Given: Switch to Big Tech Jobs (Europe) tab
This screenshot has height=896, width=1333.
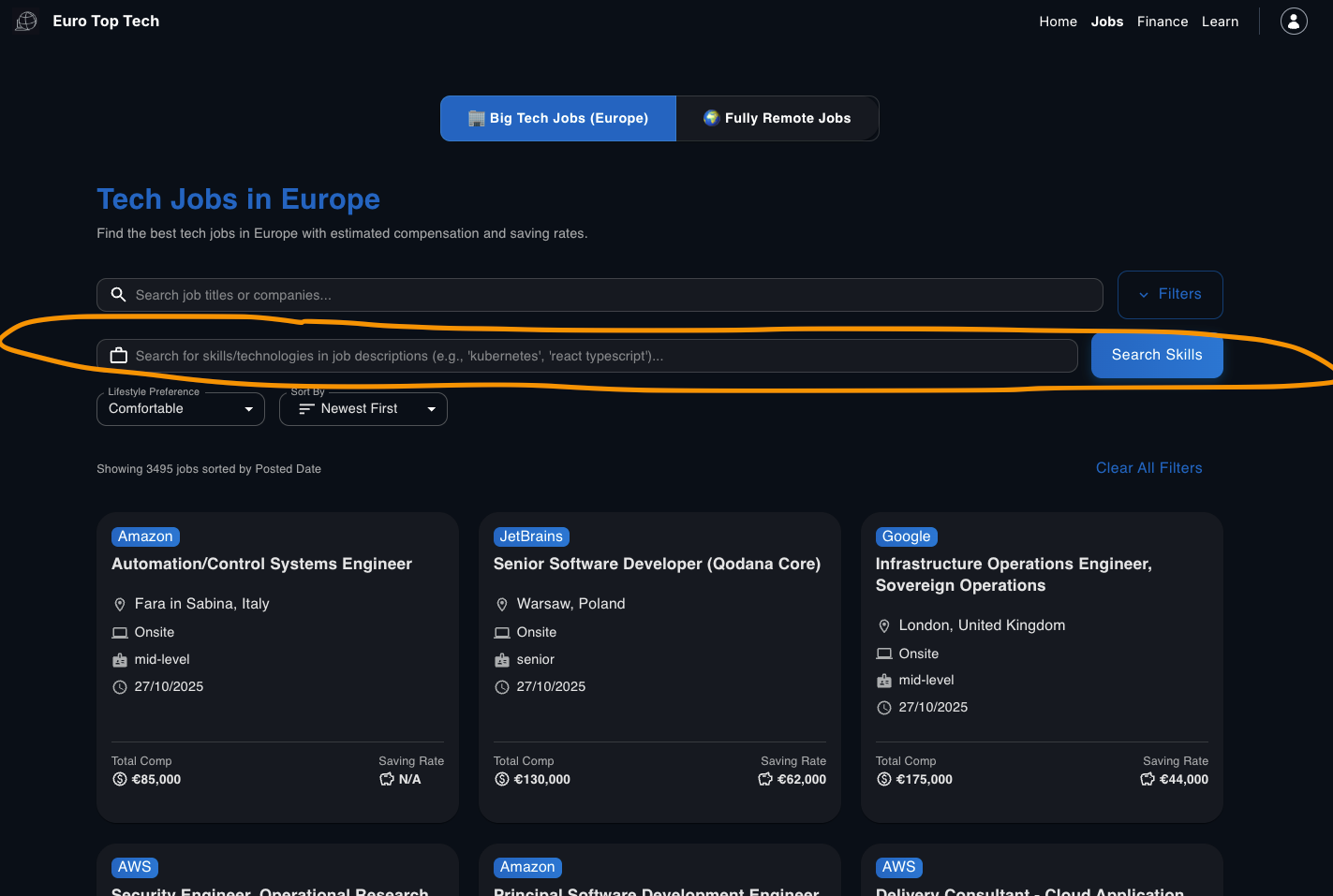Looking at the screenshot, I should pos(558,118).
